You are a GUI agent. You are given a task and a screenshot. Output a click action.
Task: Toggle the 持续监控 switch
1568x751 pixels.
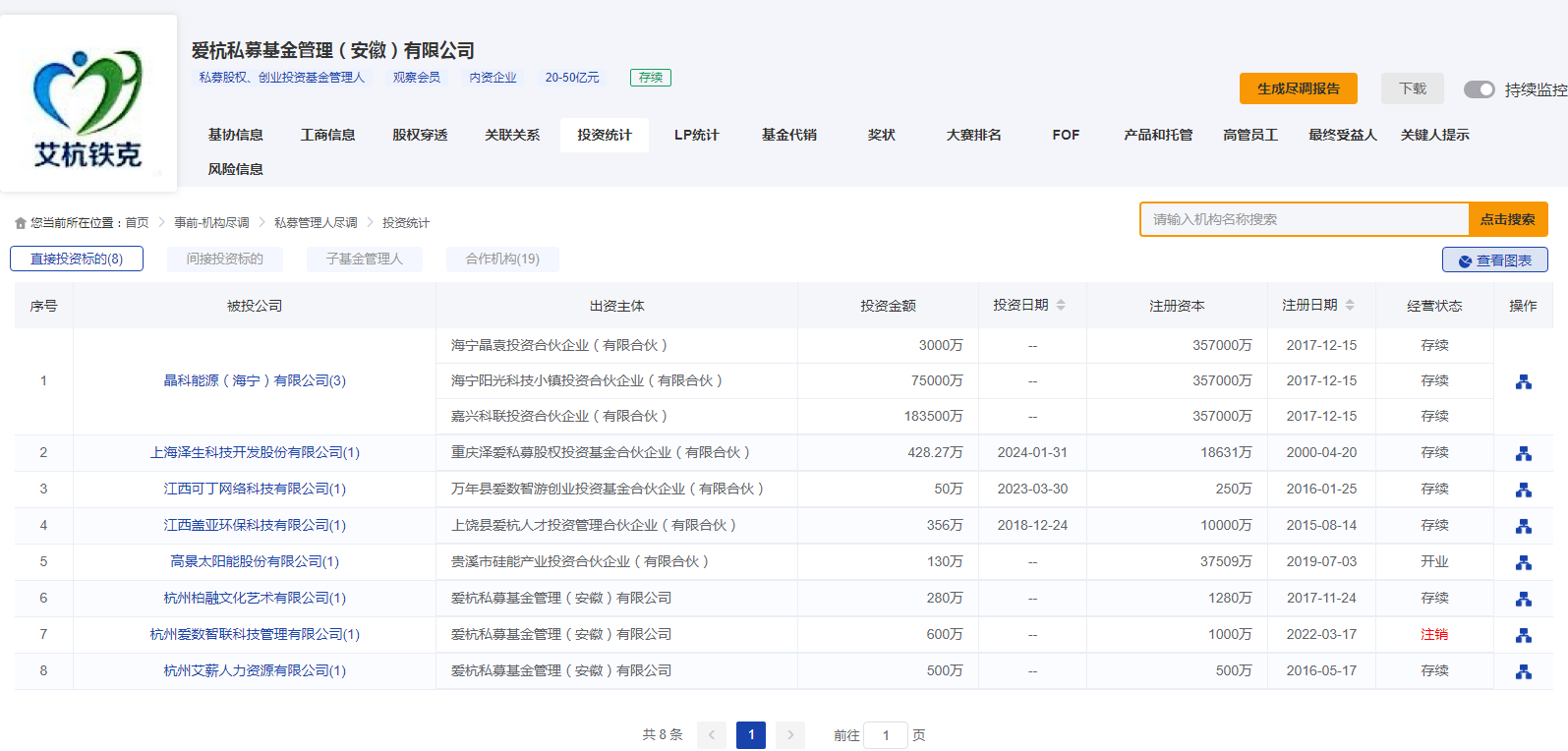1479,89
